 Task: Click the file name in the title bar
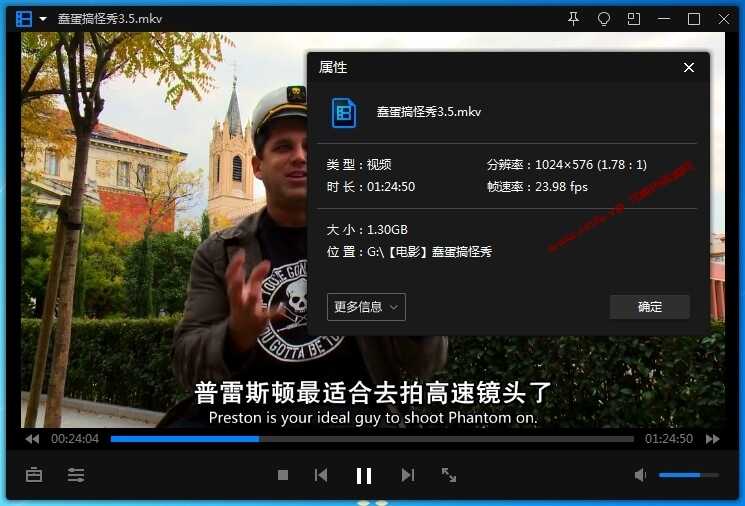[x=110, y=19]
